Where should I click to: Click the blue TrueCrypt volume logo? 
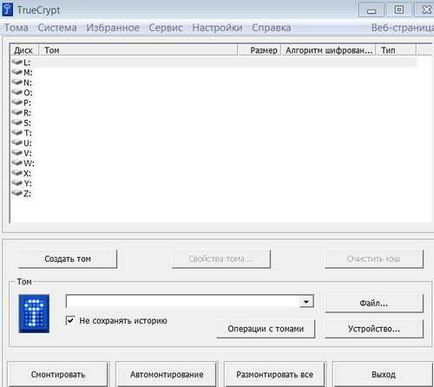point(34,313)
